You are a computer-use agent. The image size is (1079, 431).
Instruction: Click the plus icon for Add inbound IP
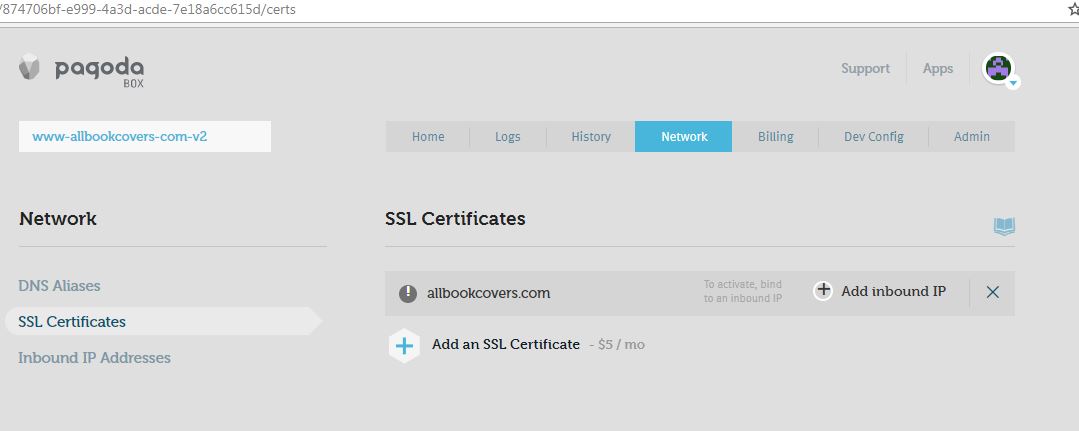point(823,291)
